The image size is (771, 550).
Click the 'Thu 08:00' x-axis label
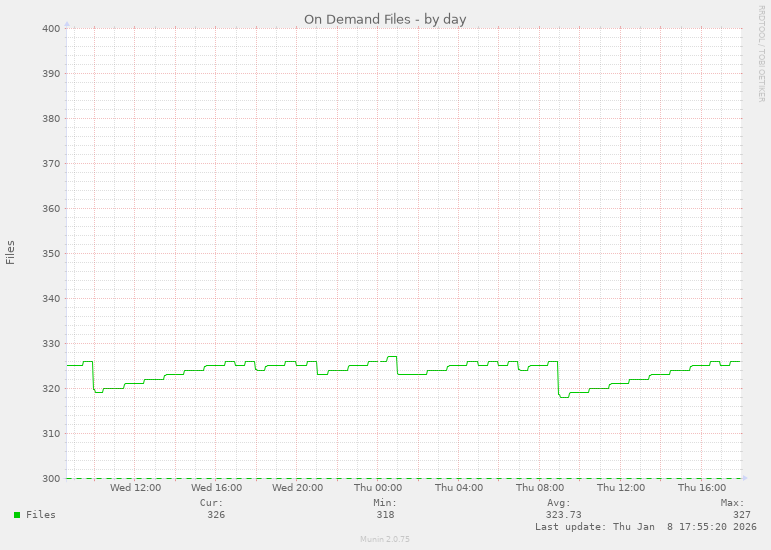[540, 488]
